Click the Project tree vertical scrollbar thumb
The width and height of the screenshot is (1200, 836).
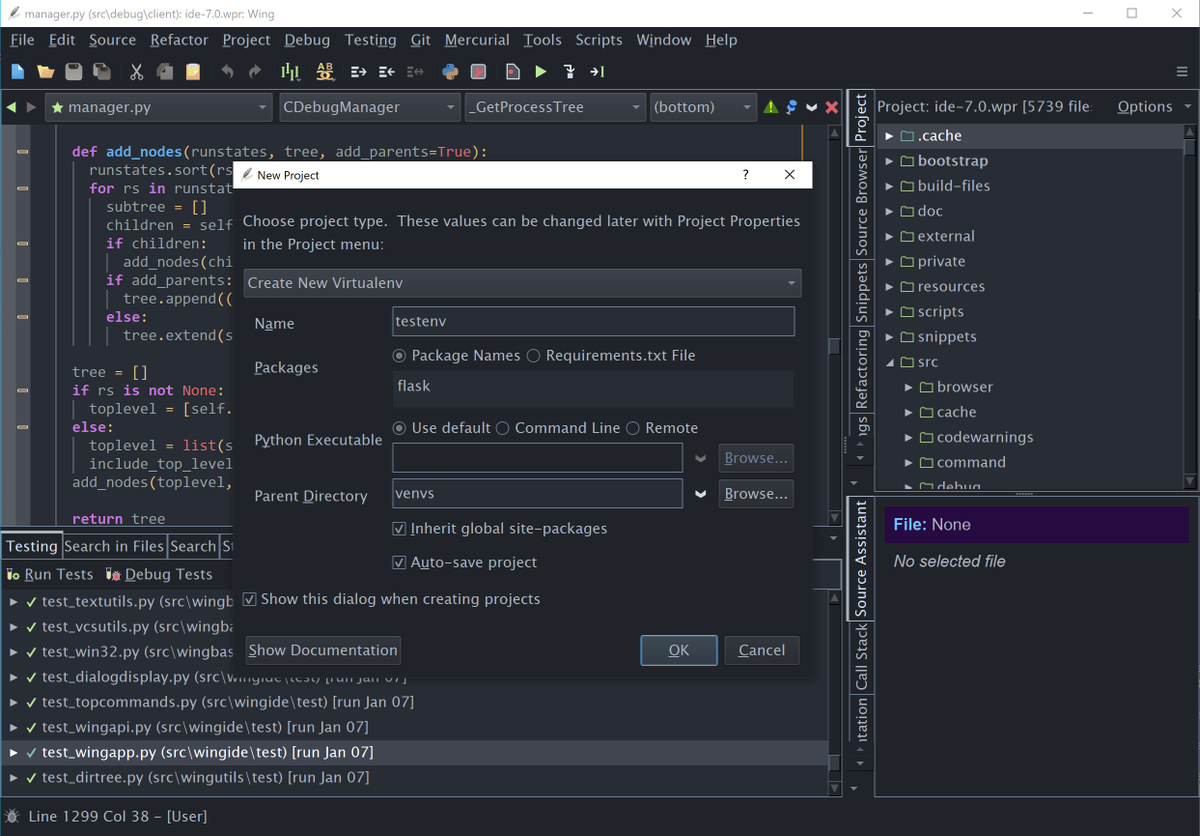coord(1190,147)
